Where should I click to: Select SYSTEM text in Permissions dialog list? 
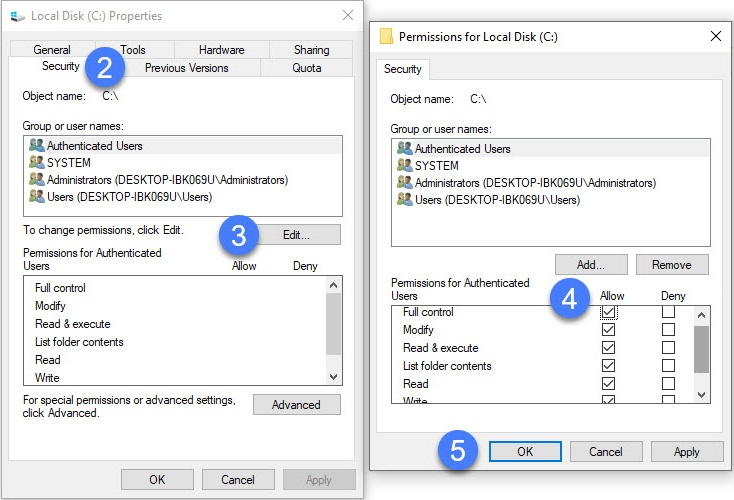coord(437,166)
